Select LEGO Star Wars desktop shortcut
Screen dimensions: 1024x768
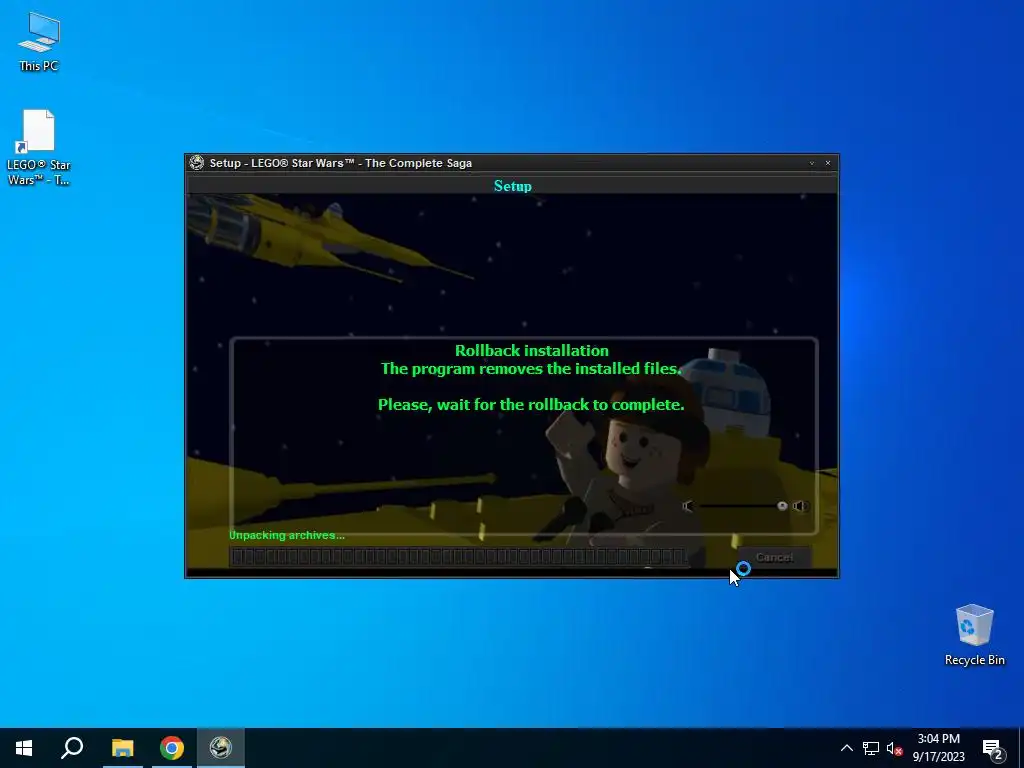tap(39, 148)
